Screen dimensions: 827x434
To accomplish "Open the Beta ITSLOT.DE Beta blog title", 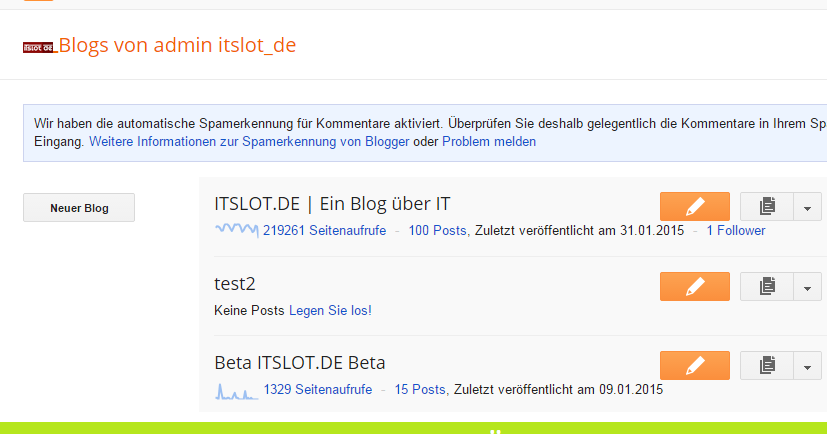I will [x=300, y=362].
